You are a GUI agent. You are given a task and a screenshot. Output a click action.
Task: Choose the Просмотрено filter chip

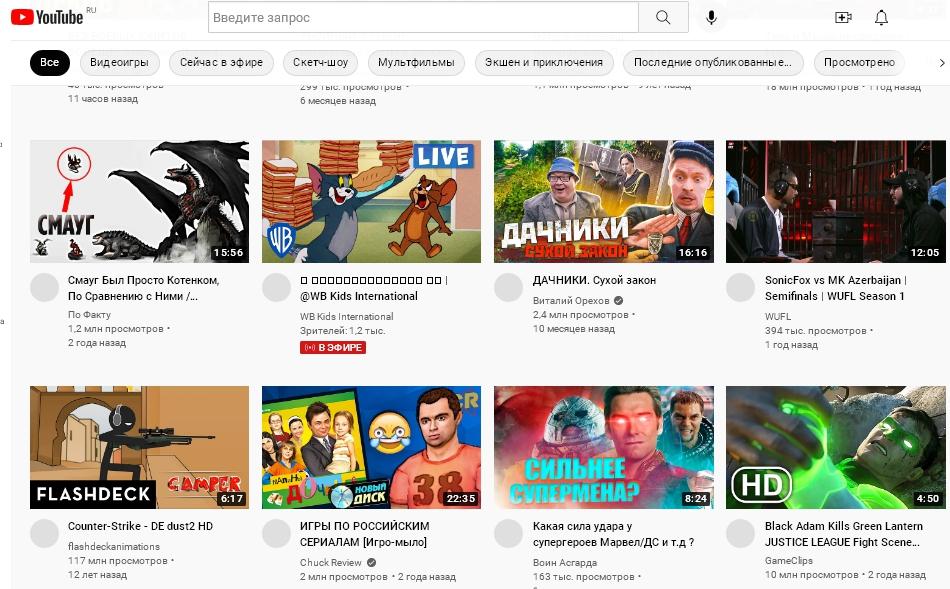859,62
